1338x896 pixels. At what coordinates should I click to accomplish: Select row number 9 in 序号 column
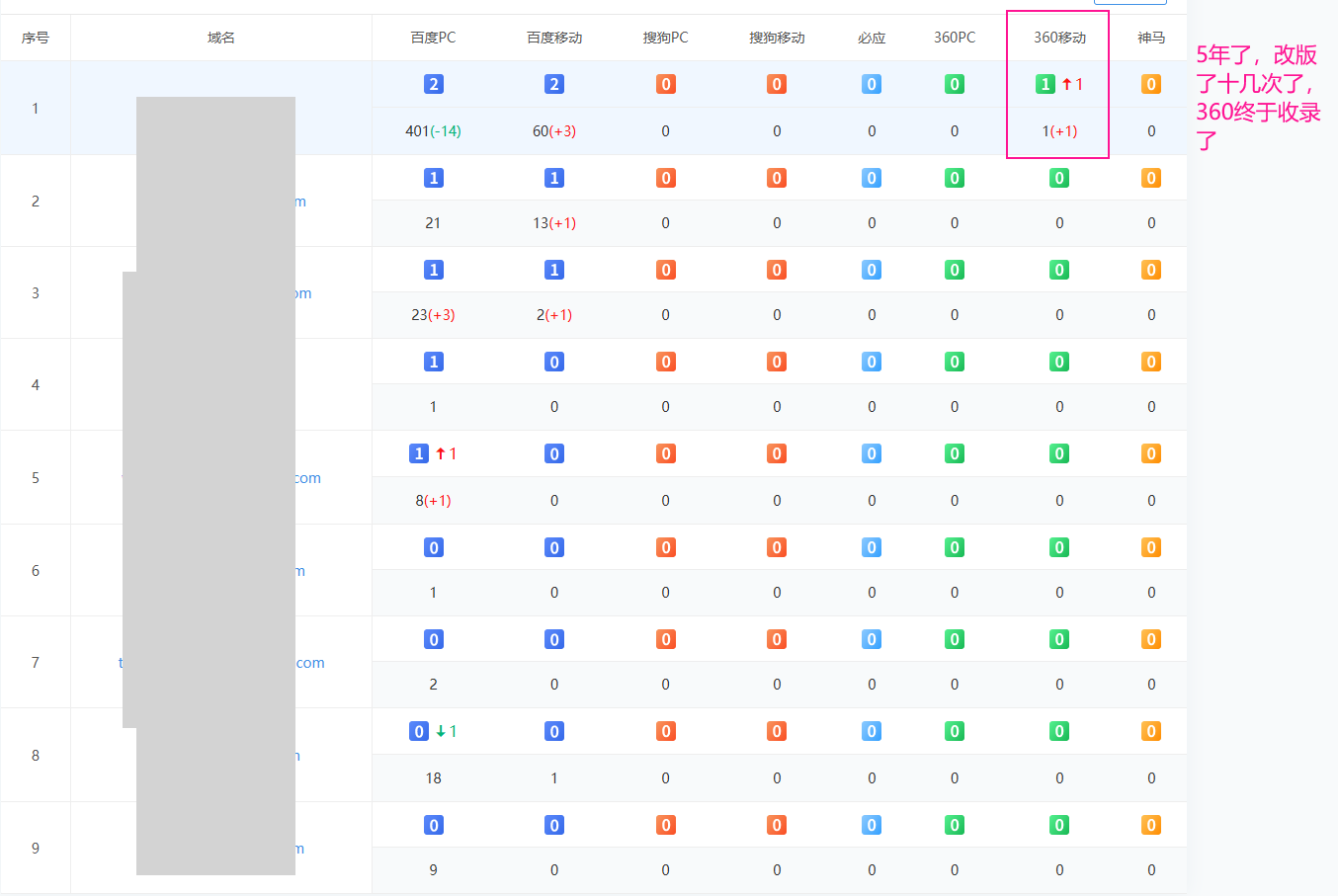coord(36,849)
